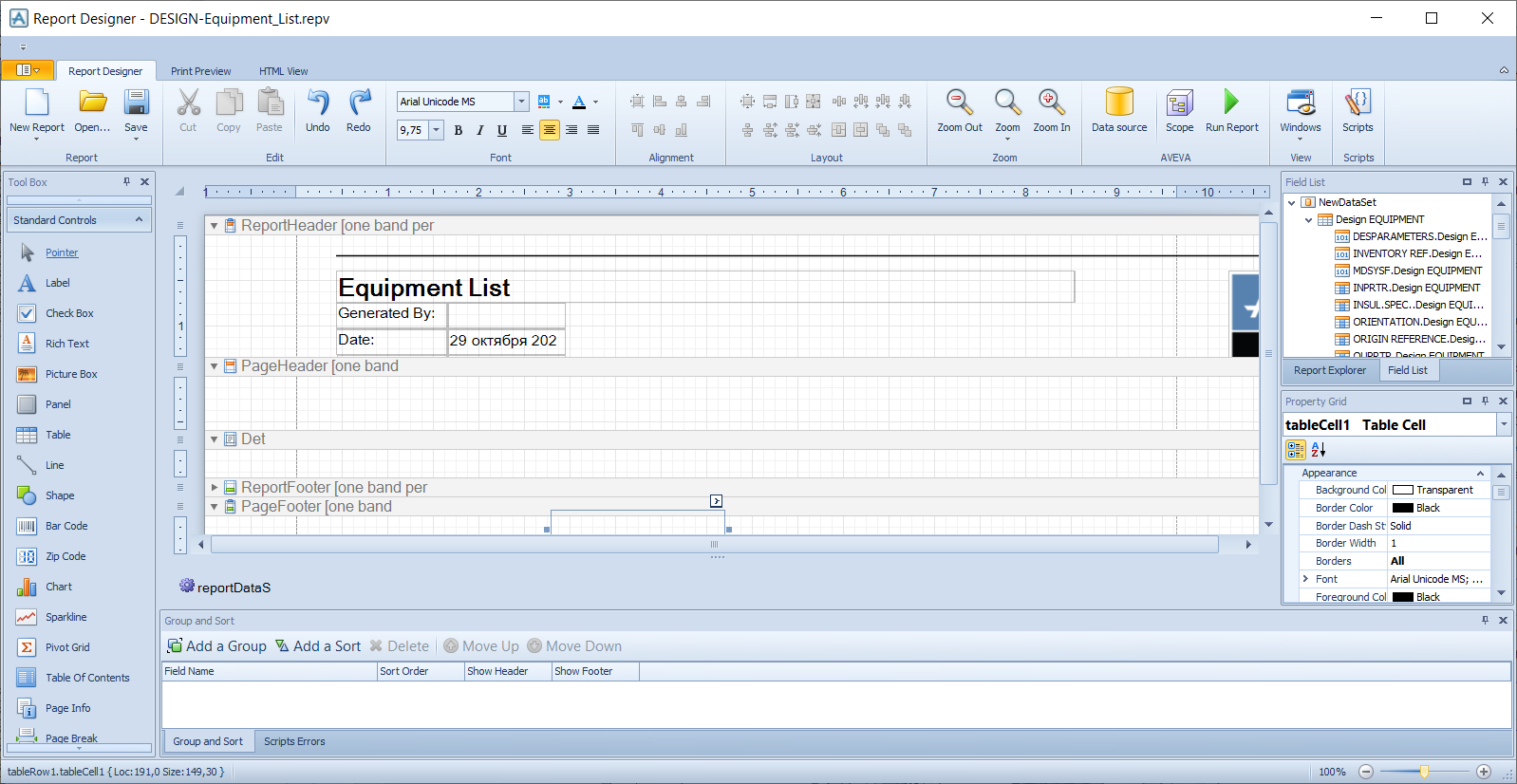1517x784 pixels.
Task: Open the Data source cylinder icon
Action: 1119,103
